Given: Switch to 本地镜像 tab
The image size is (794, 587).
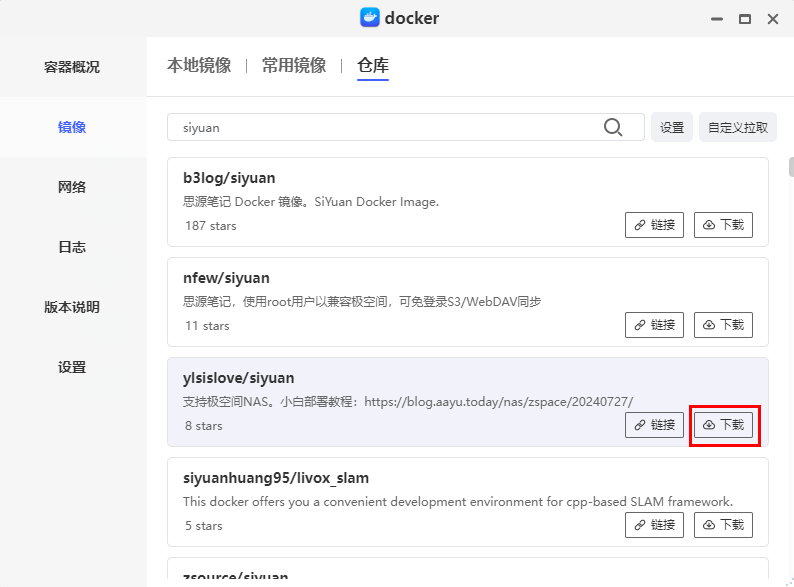Looking at the screenshot, I should click(199, 65).
